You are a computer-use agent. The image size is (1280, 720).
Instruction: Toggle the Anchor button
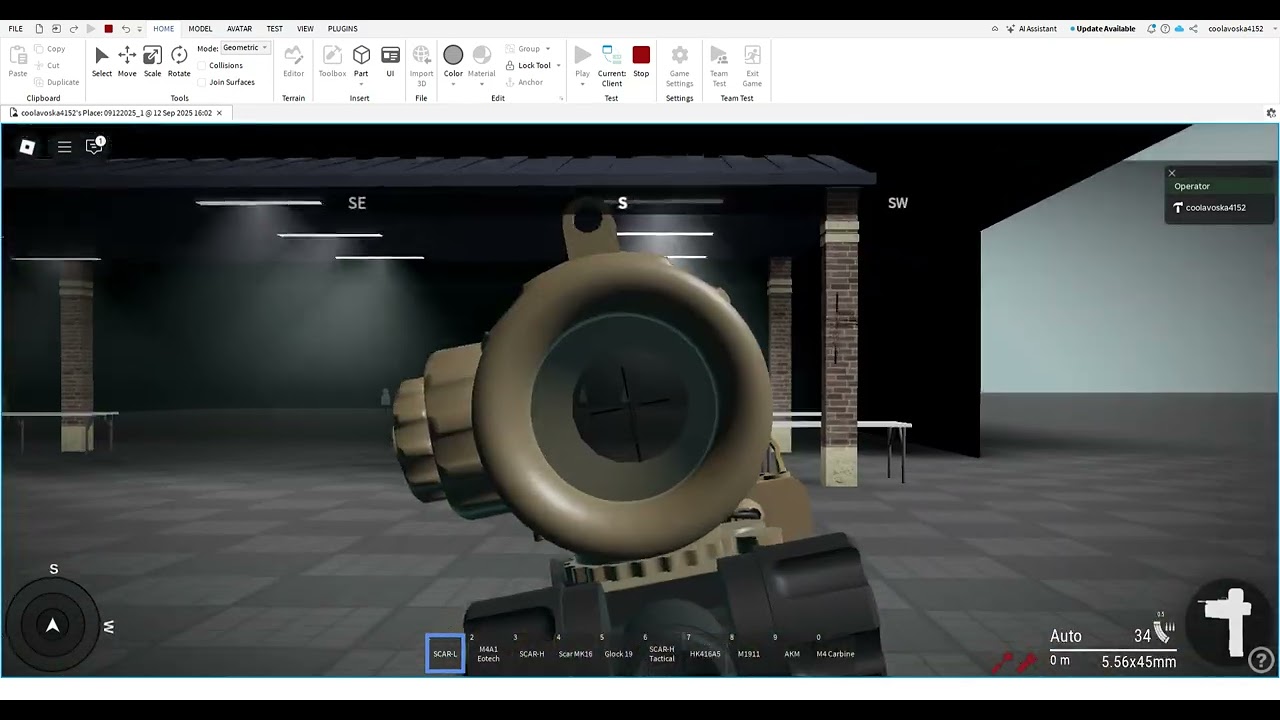(x=524, y=82)
